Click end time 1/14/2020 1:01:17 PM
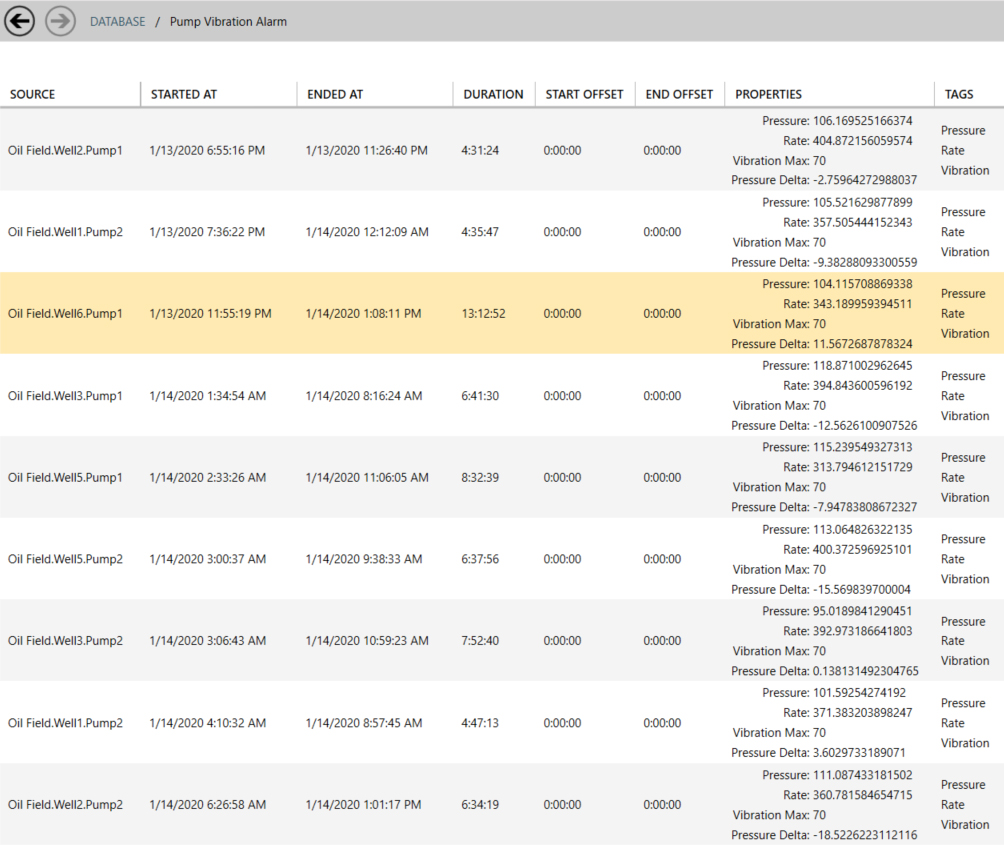1004x846 pixels. point(364,804)
